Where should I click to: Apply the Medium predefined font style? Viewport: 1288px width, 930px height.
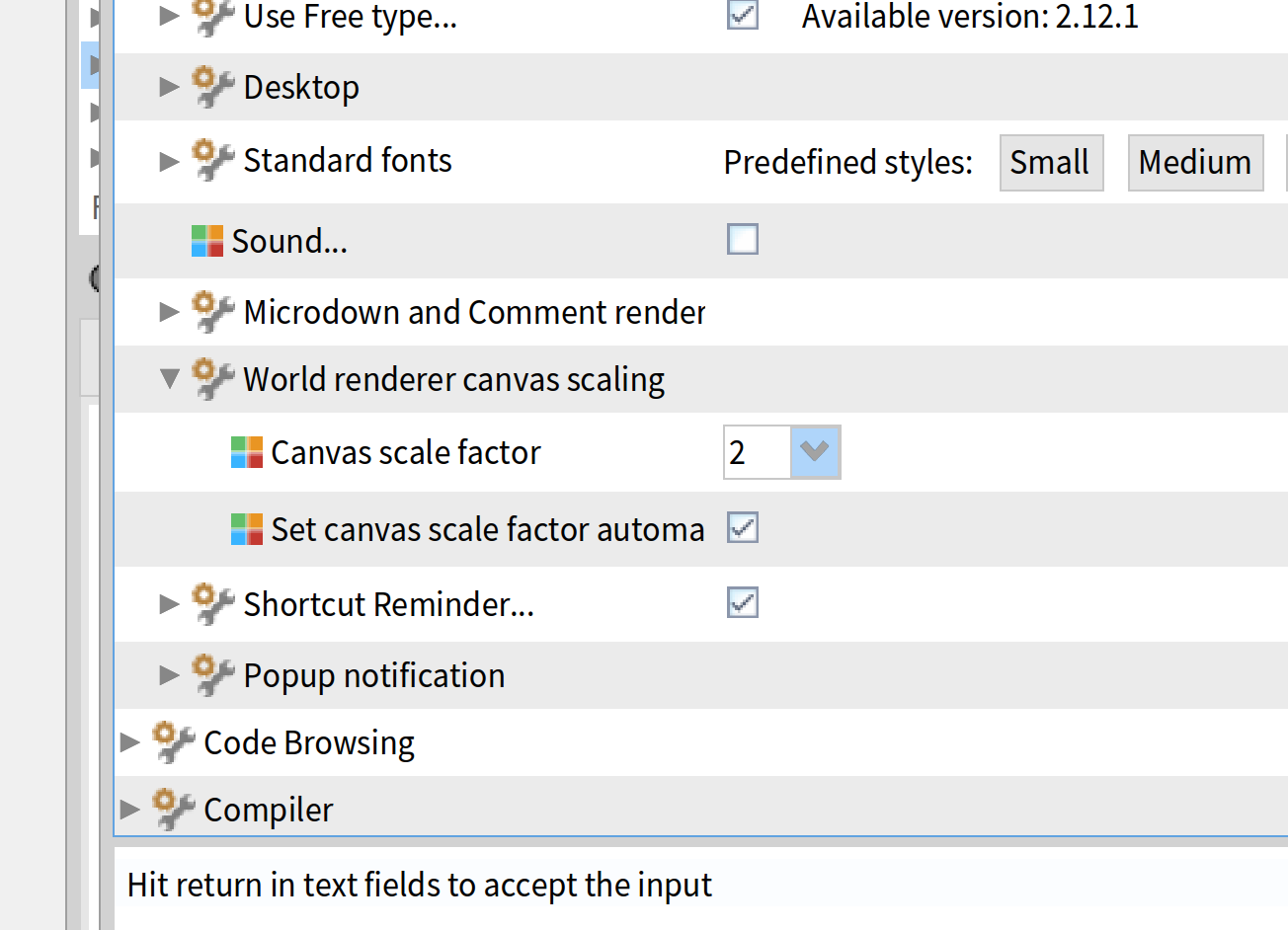click(1195, 162)
